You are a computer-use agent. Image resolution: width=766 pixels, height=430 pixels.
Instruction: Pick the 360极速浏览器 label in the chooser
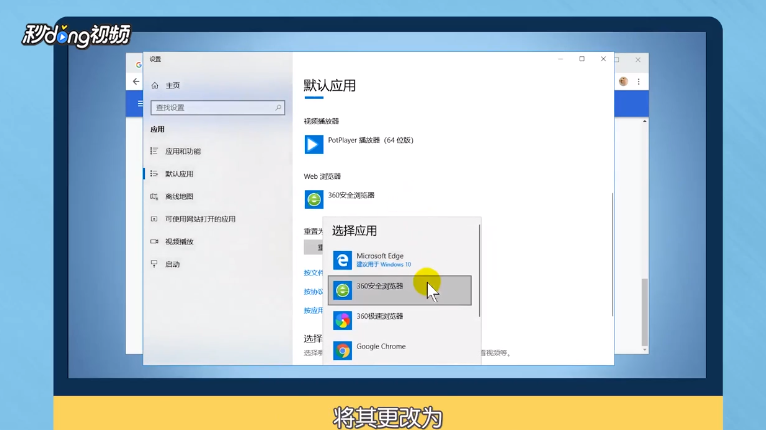380,316
